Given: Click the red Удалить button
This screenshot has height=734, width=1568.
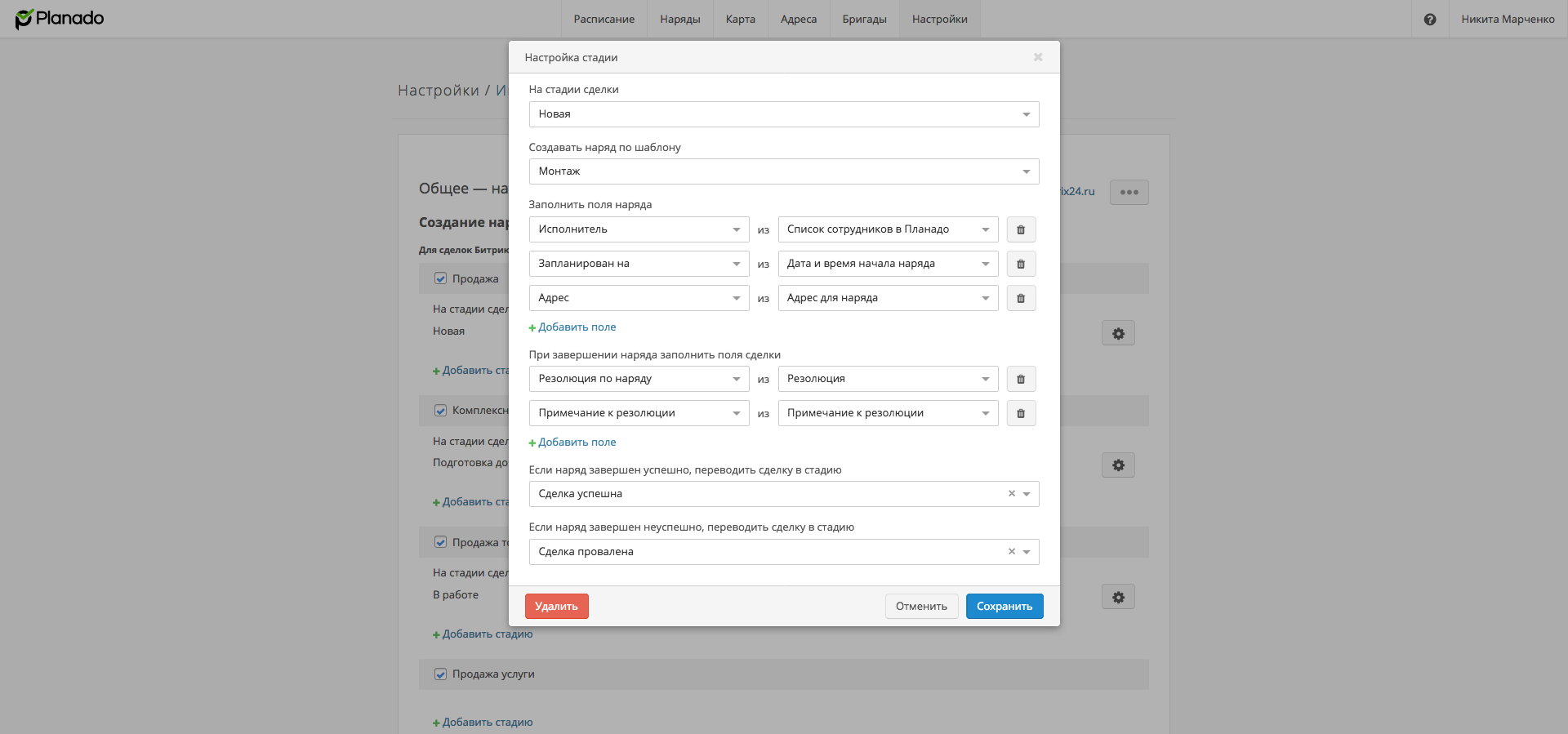Looking at the screenshot, I should point(556,606).
